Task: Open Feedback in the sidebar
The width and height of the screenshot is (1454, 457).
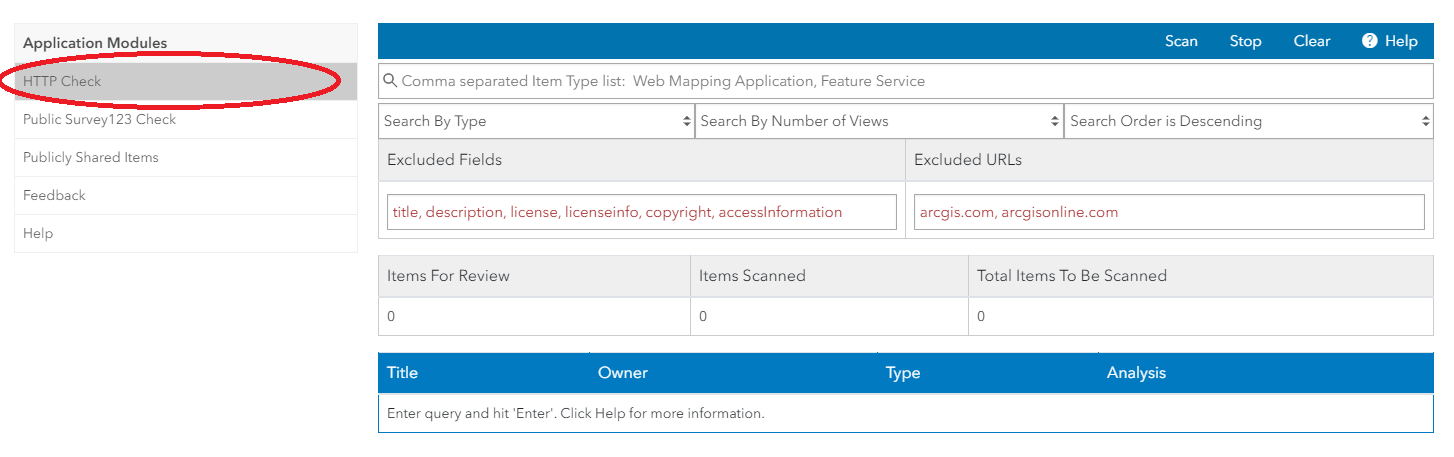Action: [186, 195]
